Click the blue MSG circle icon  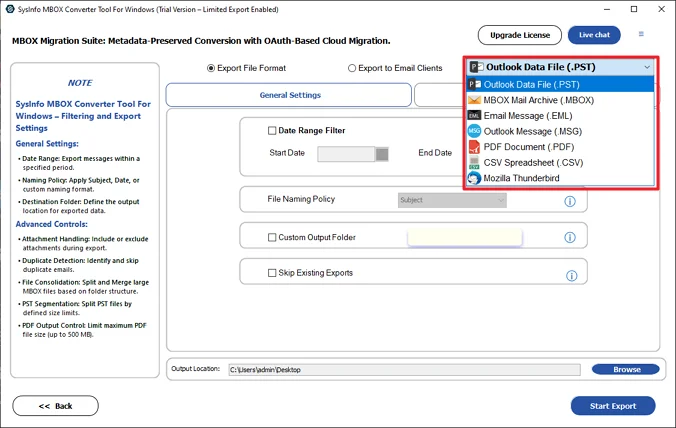(474, 131)
